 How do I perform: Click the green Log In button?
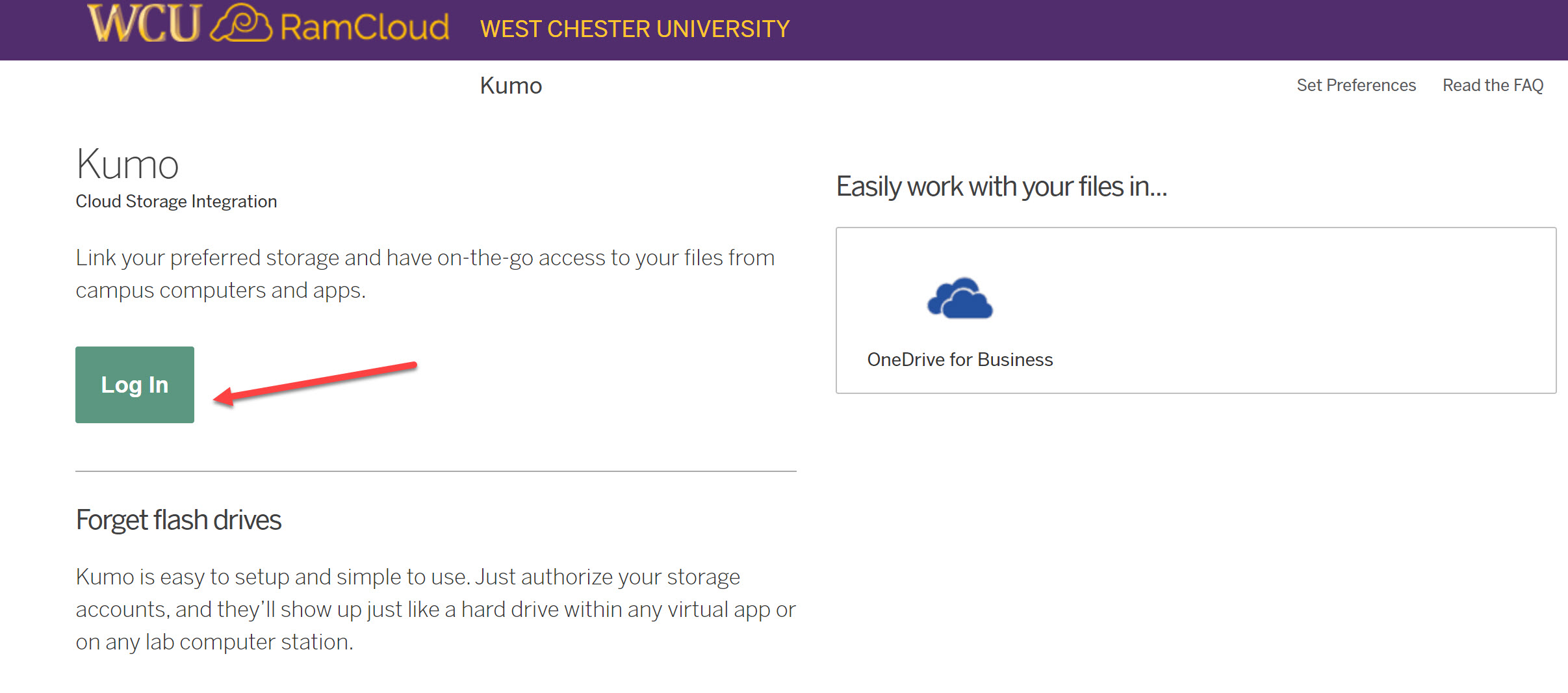[135, 385]
